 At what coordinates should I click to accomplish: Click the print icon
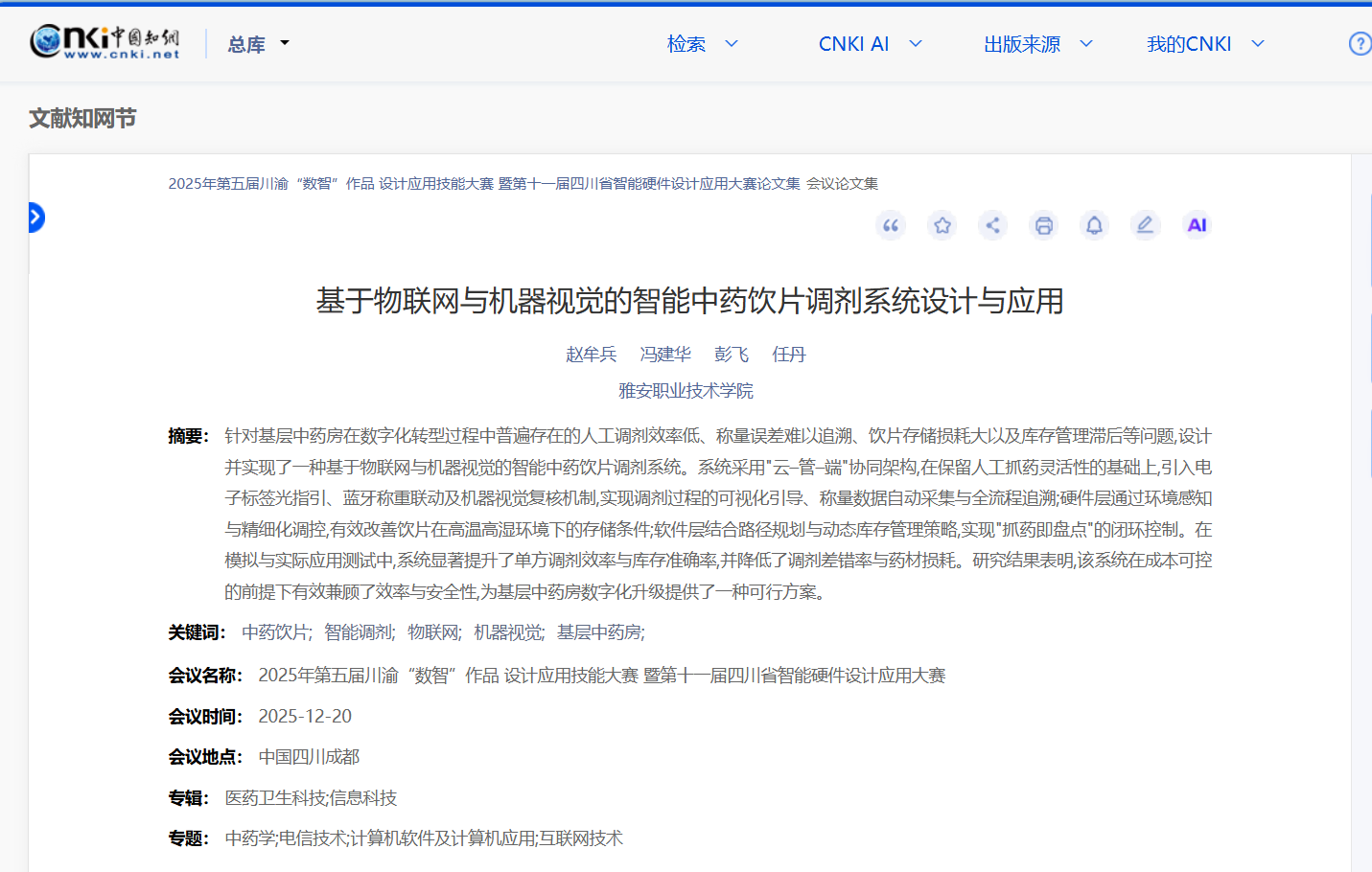click(1043, 225)
